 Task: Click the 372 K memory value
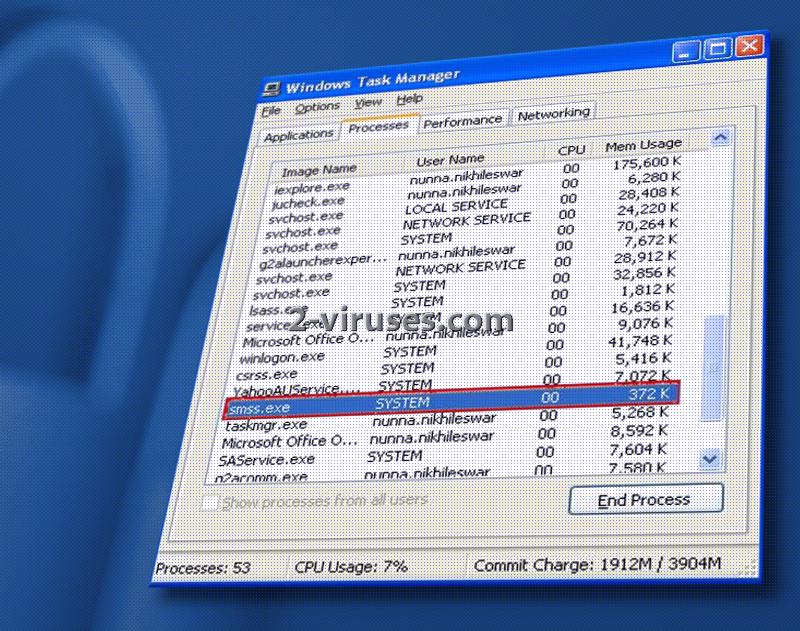648,393
